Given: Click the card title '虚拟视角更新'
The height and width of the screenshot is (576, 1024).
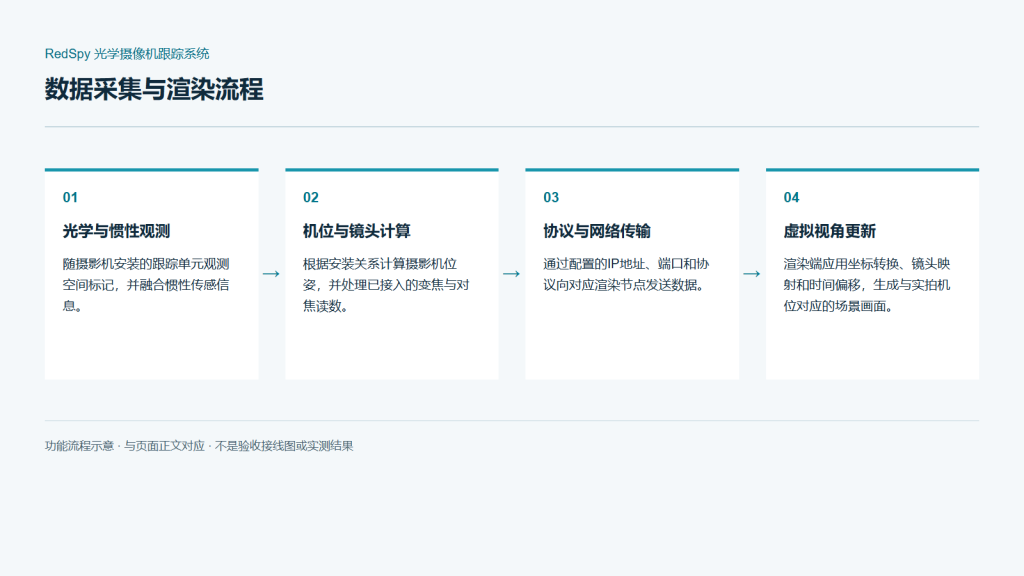Looking at the screenshot, I should click(829, 231).
